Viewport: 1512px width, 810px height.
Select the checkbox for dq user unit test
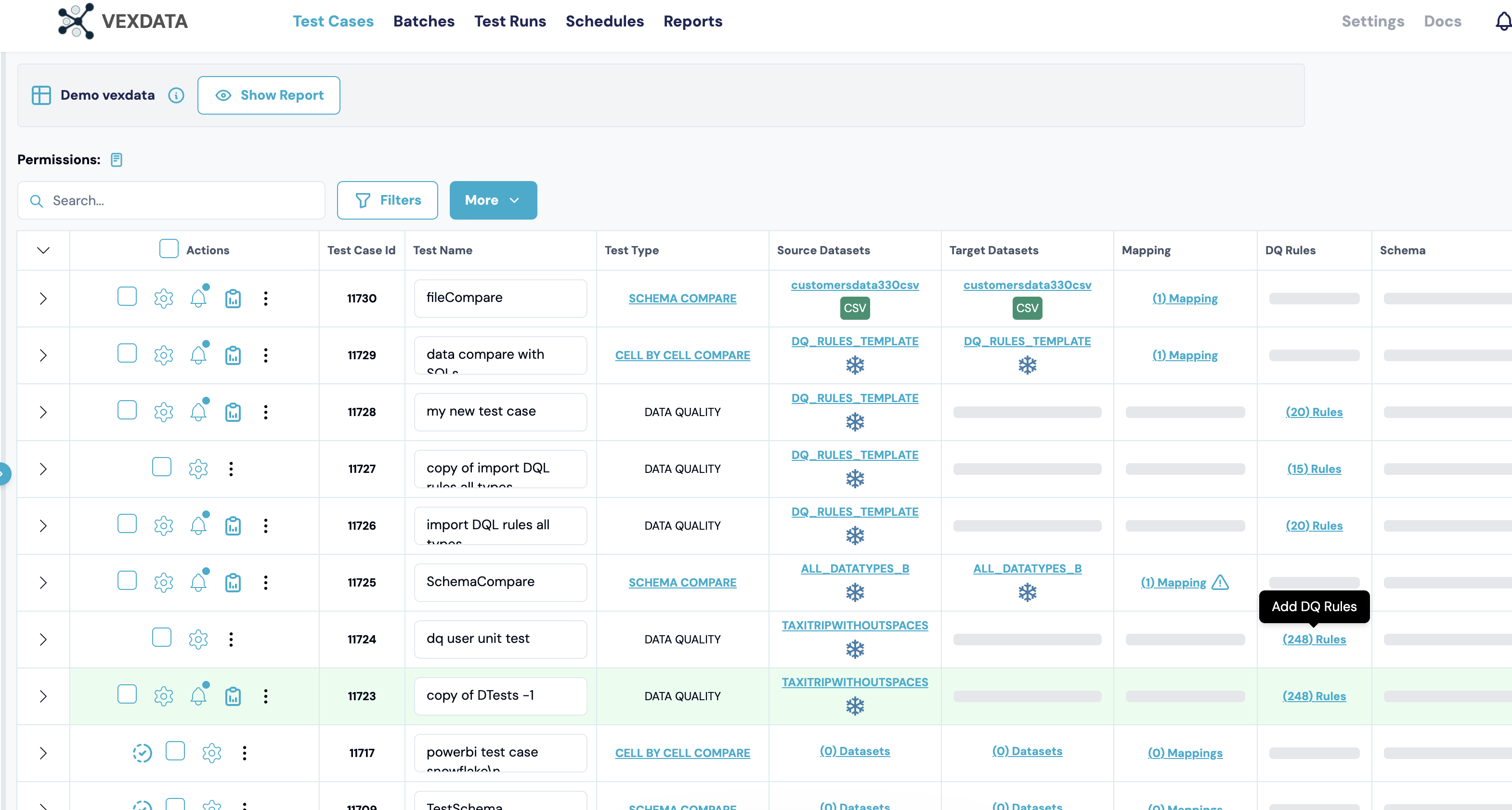[161, 638]
